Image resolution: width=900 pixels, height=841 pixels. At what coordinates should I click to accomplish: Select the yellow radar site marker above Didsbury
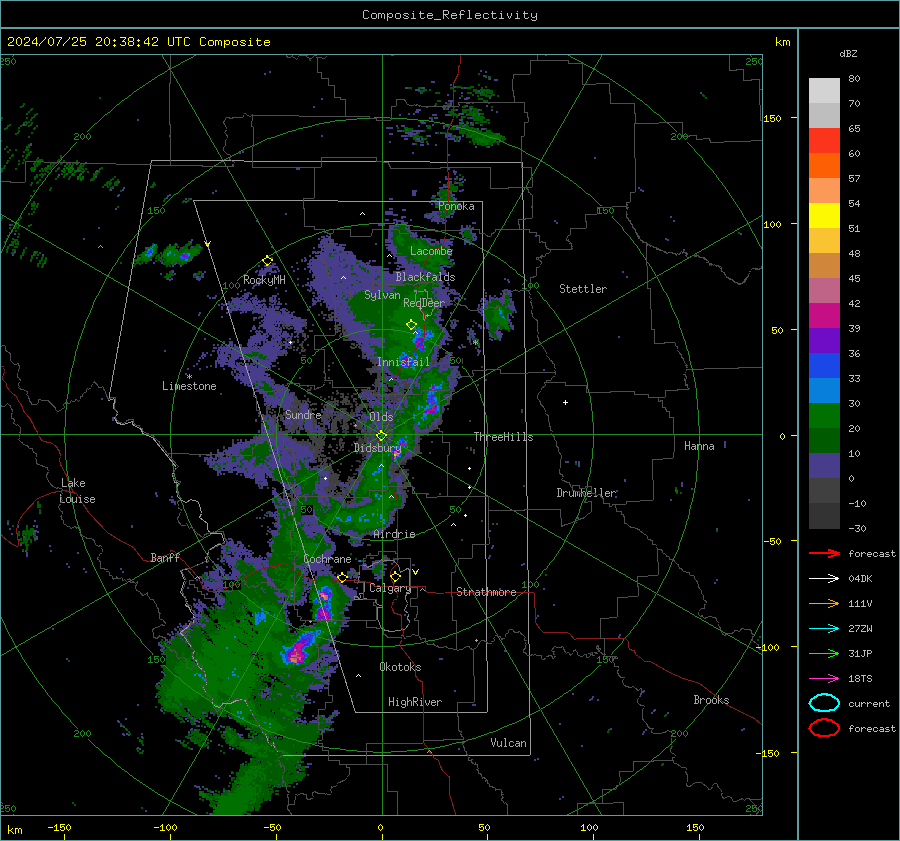coord(381,436)
